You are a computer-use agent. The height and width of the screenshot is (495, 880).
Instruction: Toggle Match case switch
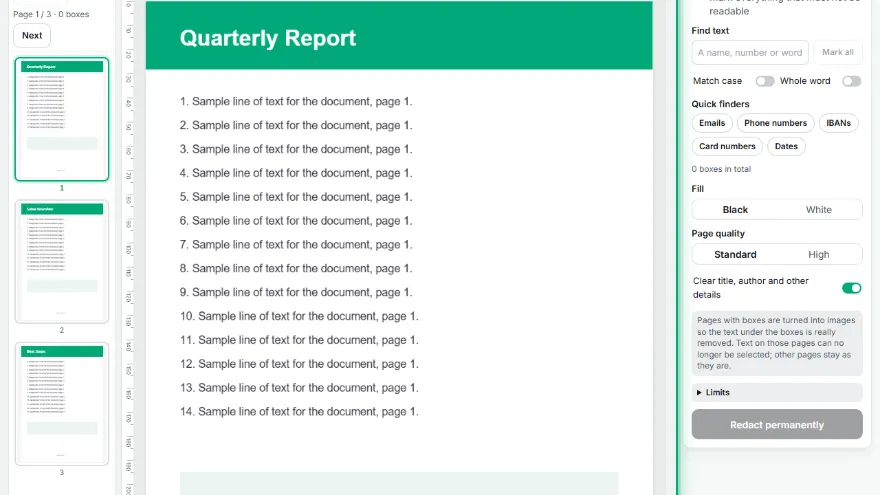pos(764,81)
